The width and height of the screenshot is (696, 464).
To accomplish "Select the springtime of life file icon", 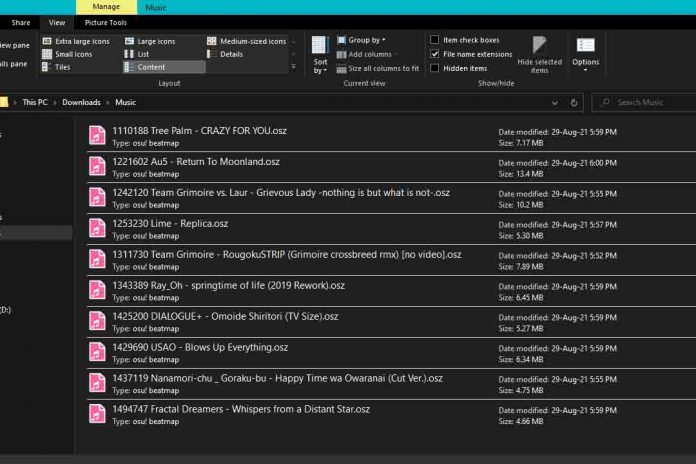I will click(x=97, y=290).
